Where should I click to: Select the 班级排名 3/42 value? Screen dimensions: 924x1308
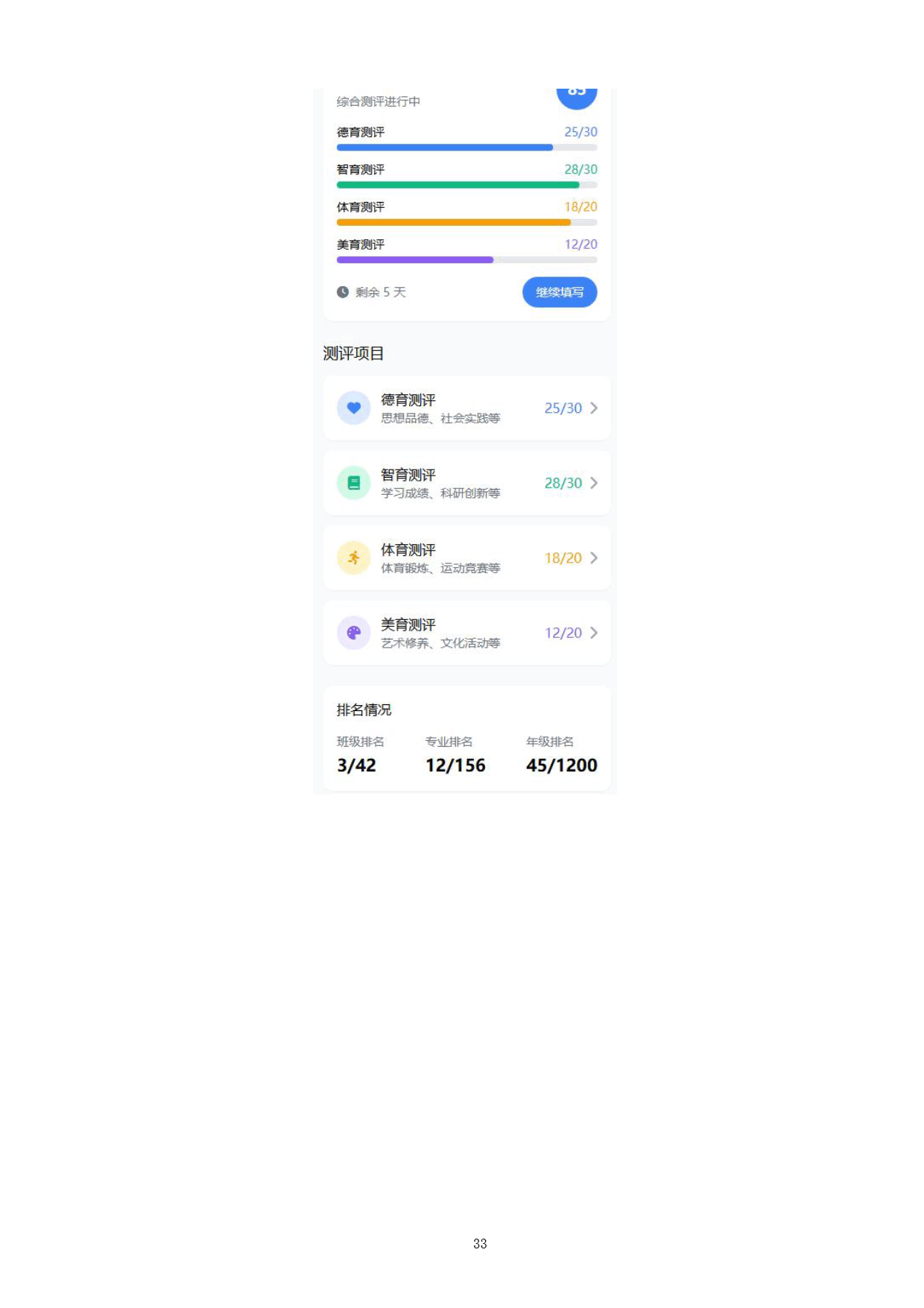pyautogui.click(x=356, y=765)
